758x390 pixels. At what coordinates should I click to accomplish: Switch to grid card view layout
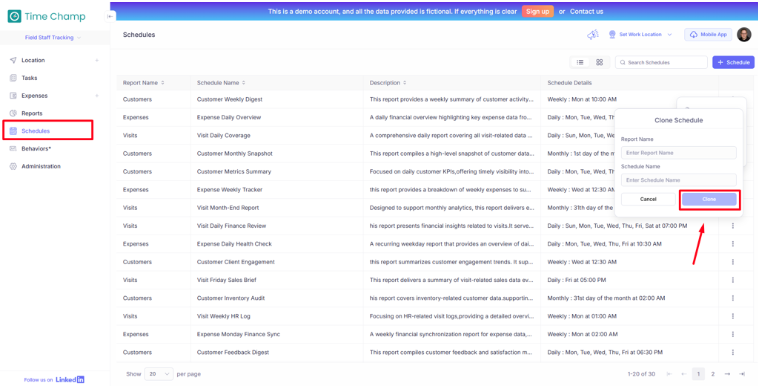click(599, 62)
